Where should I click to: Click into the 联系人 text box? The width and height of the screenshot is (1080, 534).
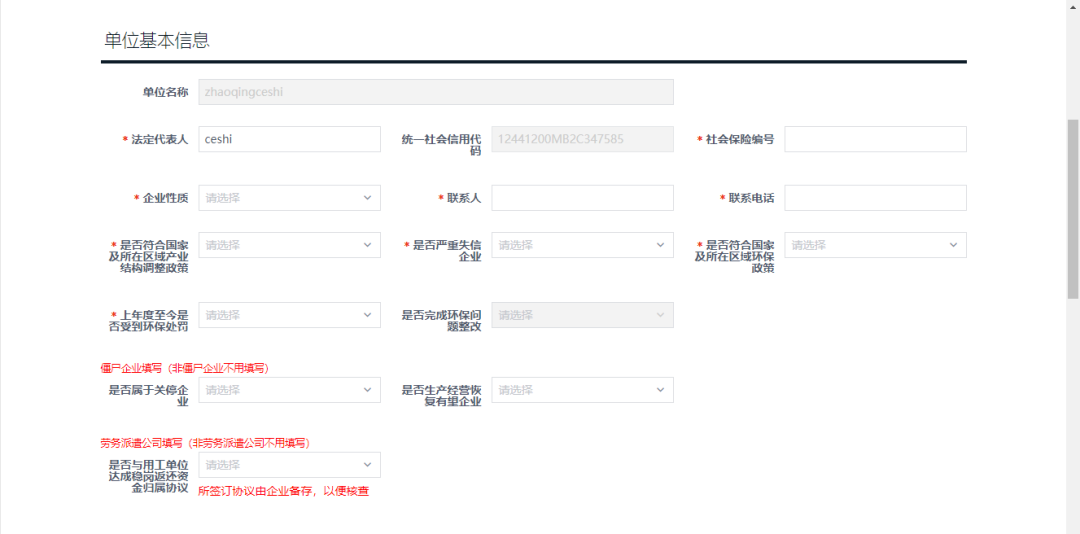[x=582, y=198]
